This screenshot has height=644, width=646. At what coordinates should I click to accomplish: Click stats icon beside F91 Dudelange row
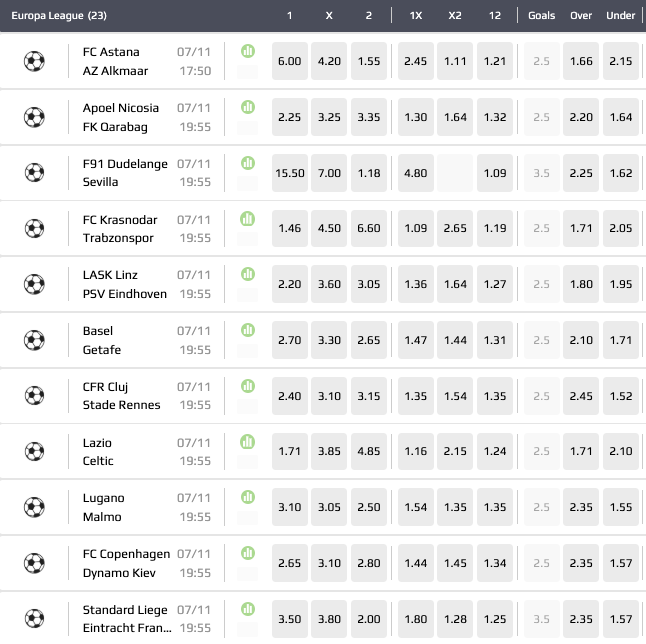click(248, 163)
